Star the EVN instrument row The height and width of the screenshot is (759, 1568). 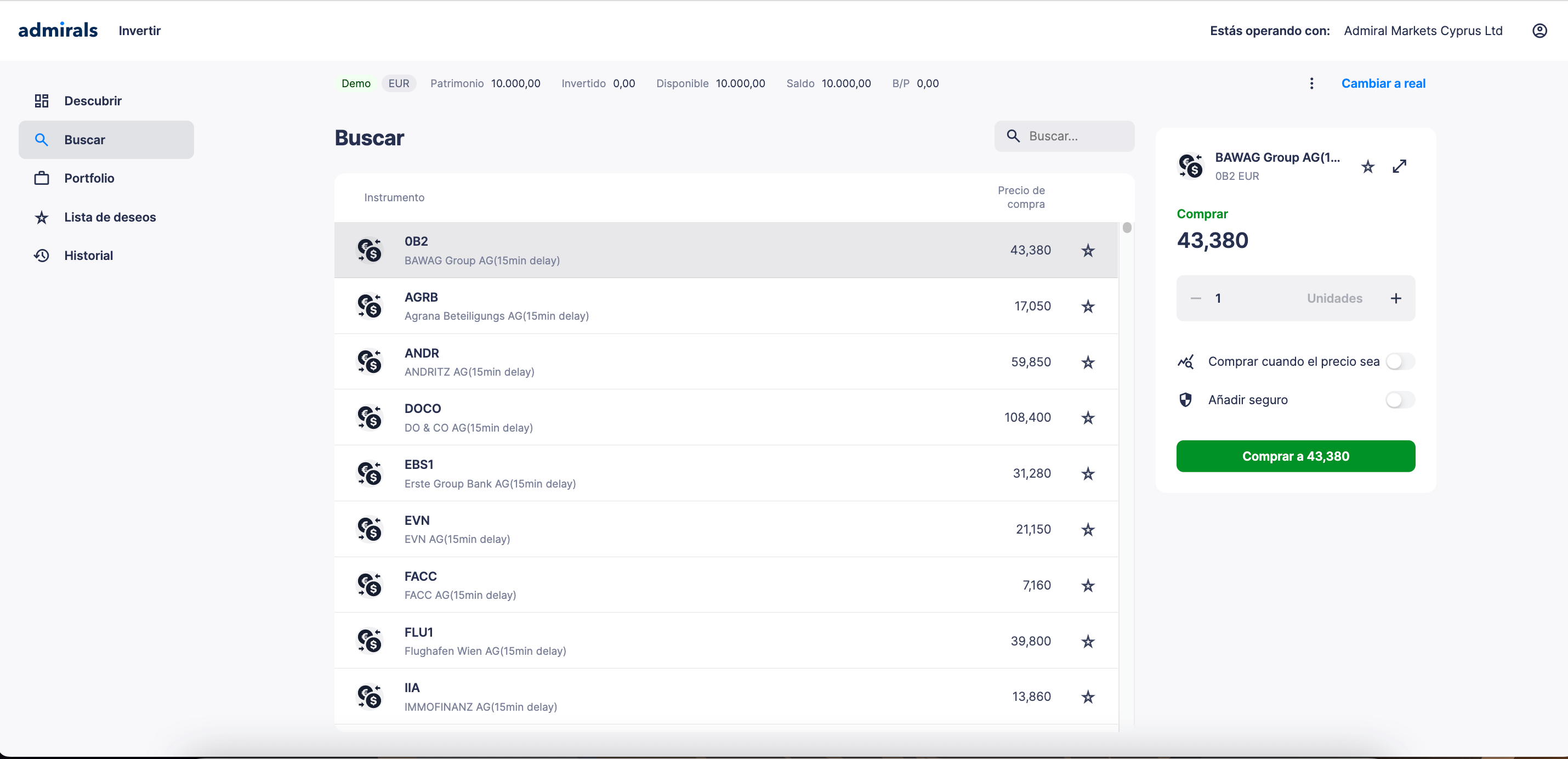click(1088, 530)
